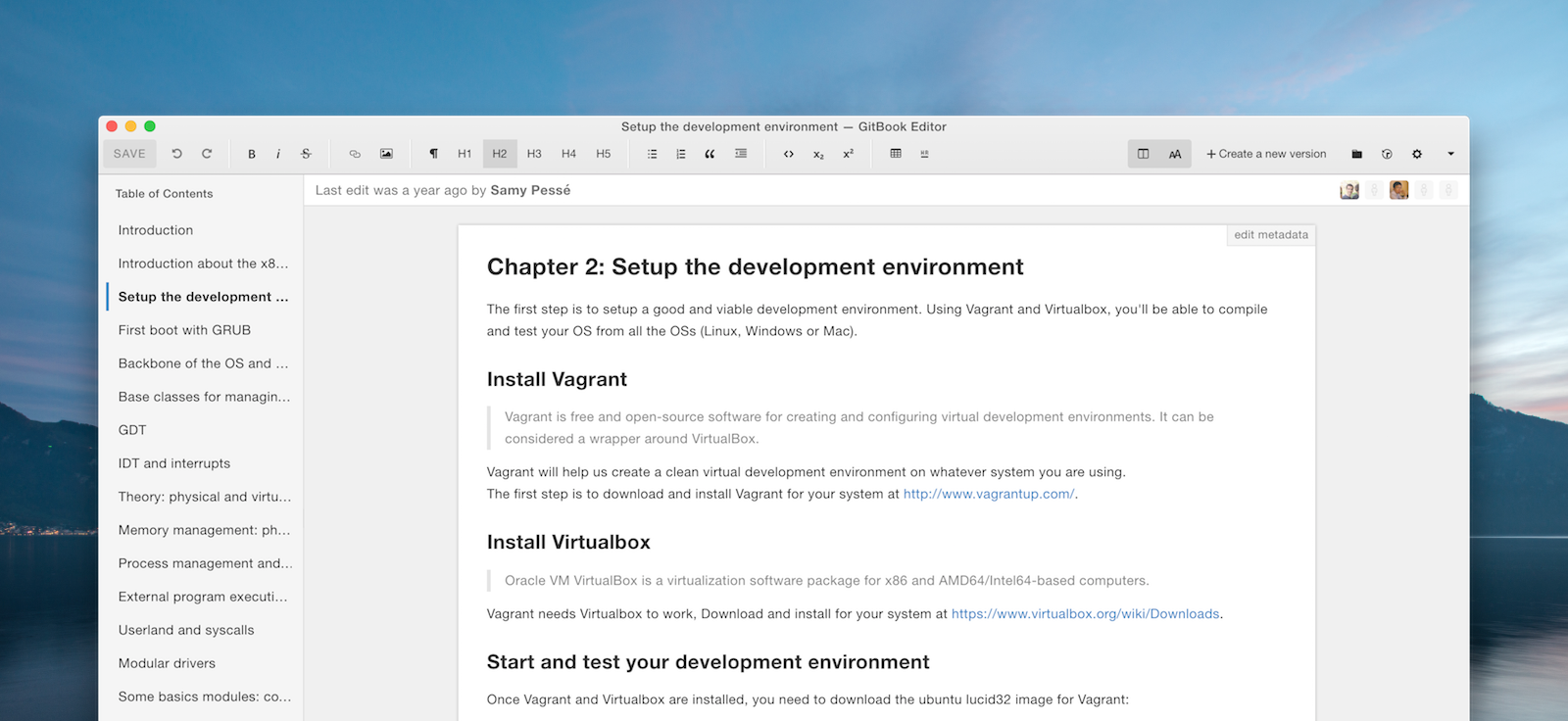
Task: Apply H5 heading style
Action: click(604, 154)
